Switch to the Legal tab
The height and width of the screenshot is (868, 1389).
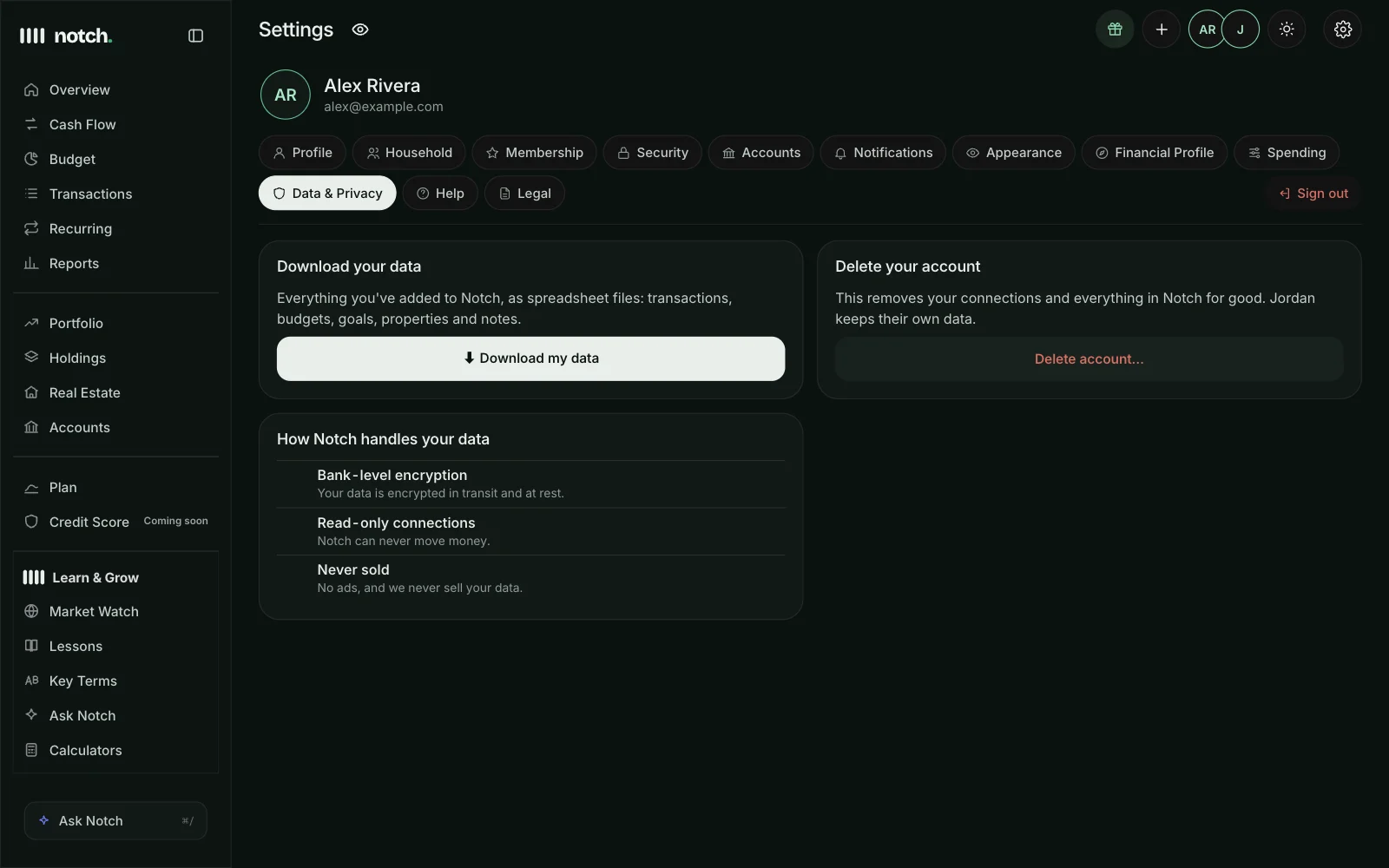[x=524, y=194]
